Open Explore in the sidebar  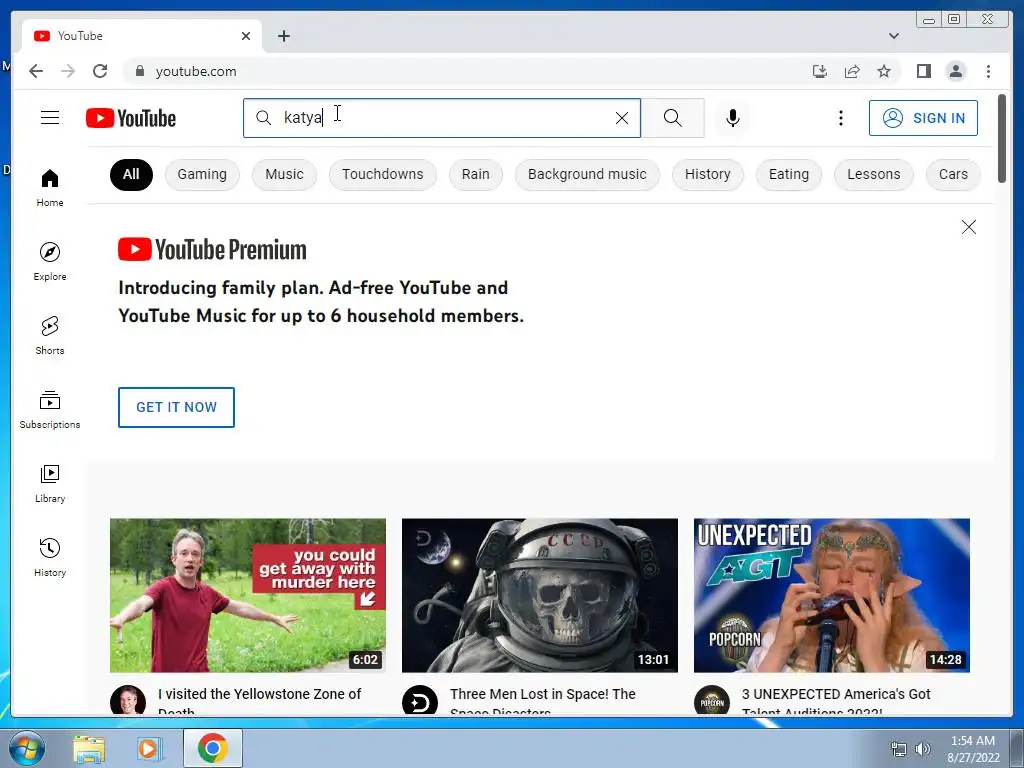pos(50,261)
